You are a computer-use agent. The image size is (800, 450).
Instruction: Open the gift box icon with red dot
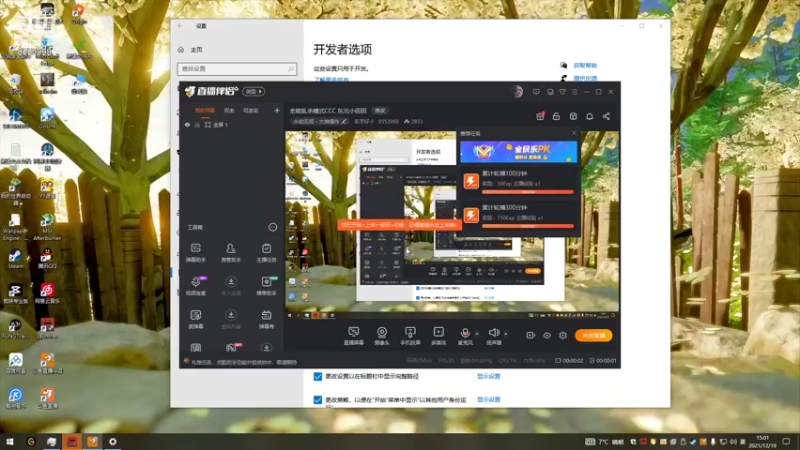tap(540, 116)
